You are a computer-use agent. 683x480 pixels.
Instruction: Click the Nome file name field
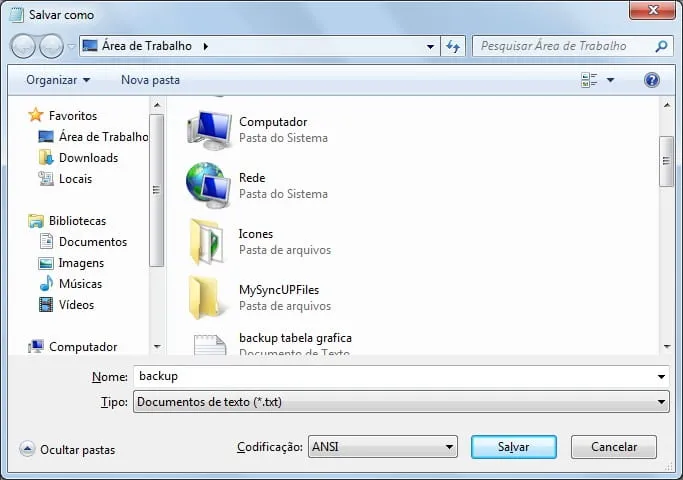click(x=394, y=376)
